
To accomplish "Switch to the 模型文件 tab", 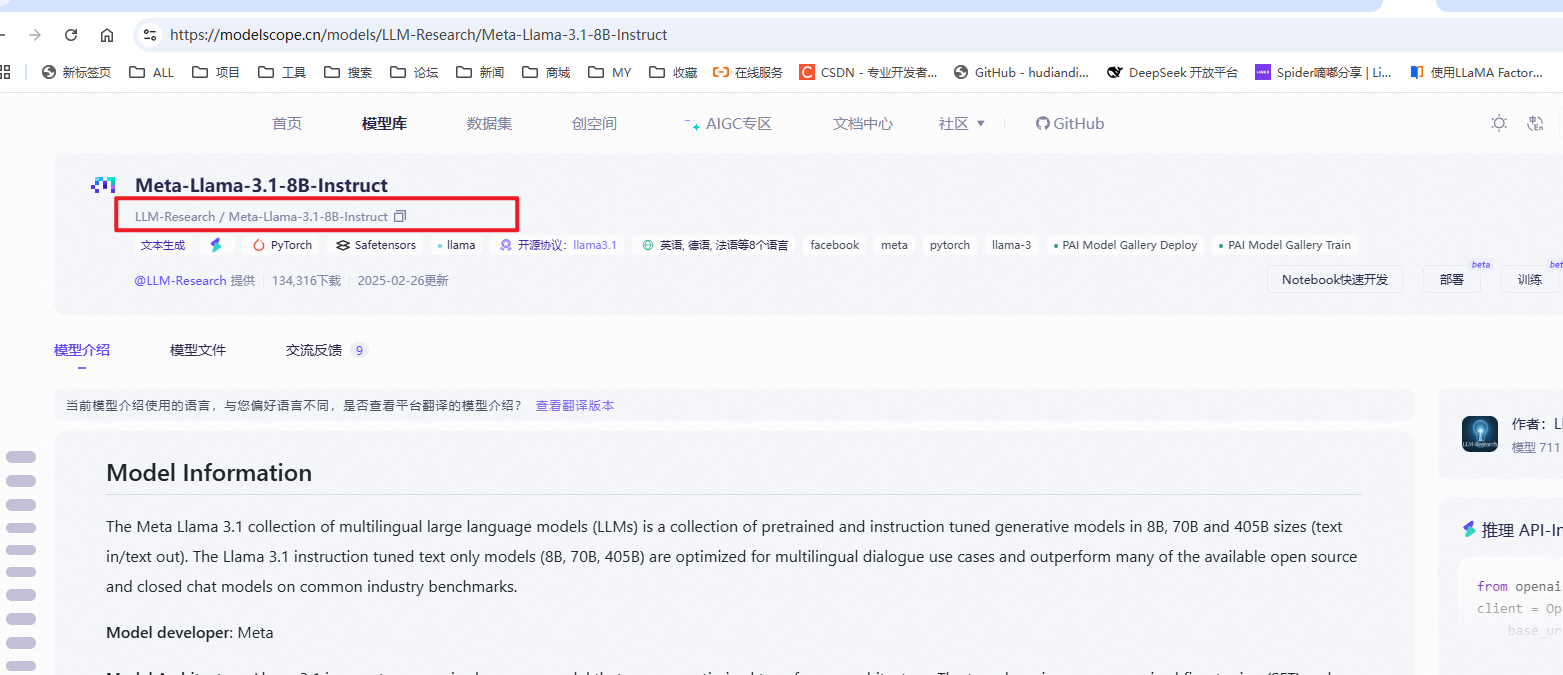I will point(198,350).
